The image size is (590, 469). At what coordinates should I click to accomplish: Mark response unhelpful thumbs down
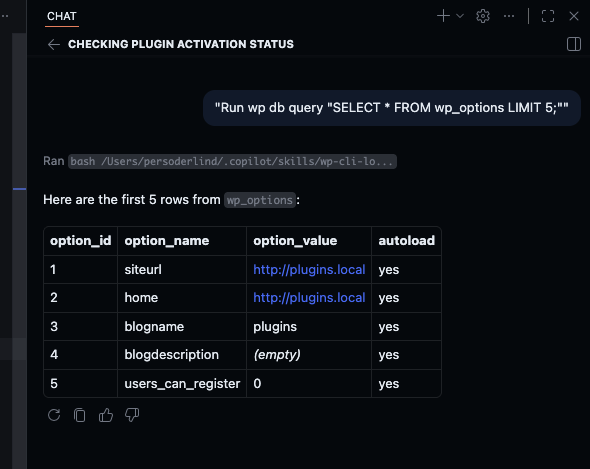tap(132, 415)
